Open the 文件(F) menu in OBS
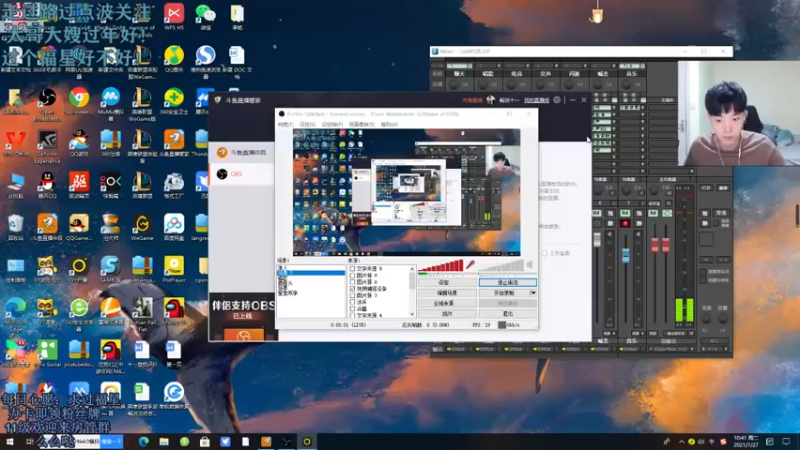Viewport: 800px width, 450px height. pos(285,124)
